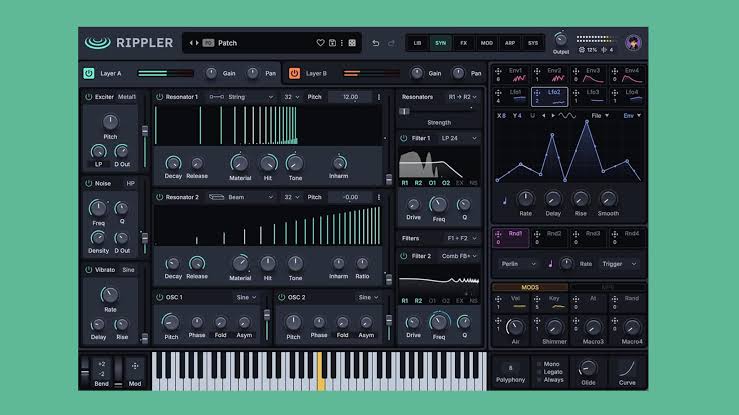The width and height of the screenshot is (739, 415).
Task: Click the LFO sine waveform shape icon
Action: [567, 115]
